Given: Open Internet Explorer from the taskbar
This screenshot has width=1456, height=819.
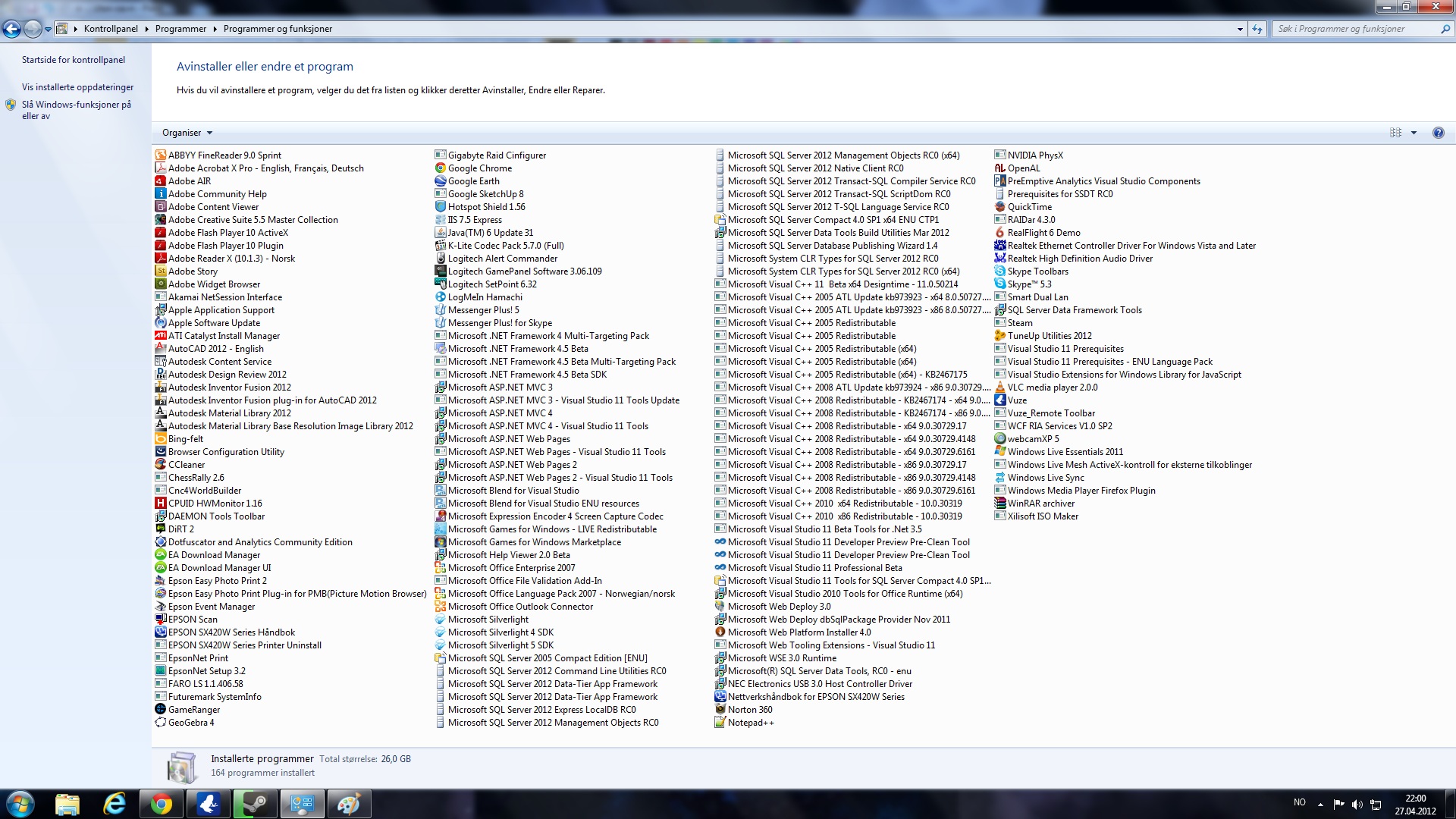Looking at the screenshot, I should tap(114, 804).
